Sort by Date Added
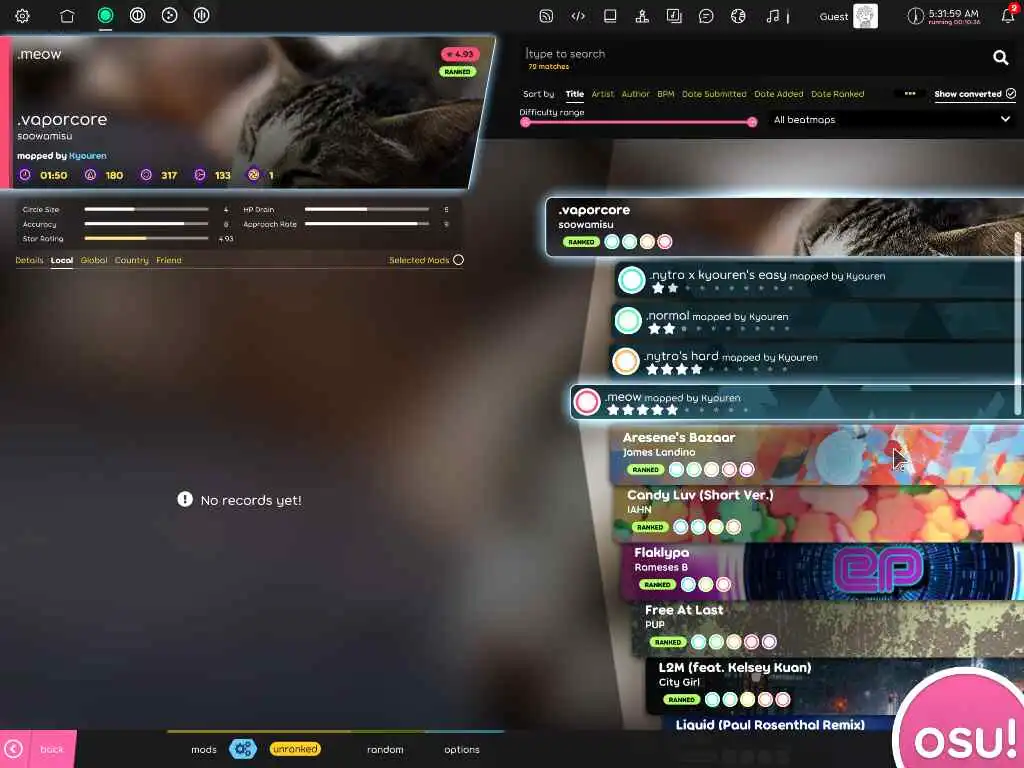 (x=778, y=94)
